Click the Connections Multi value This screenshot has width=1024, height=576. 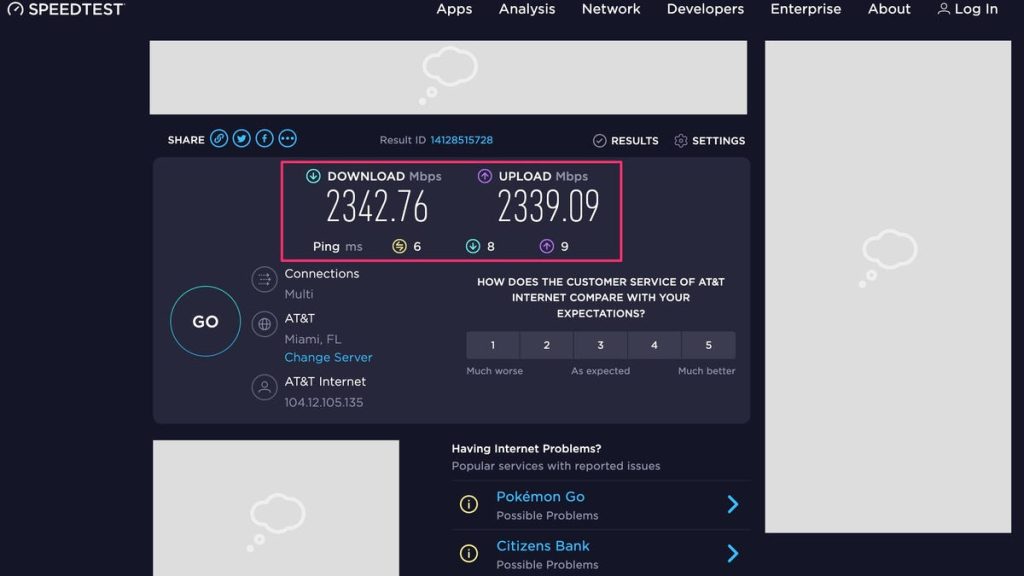coord(298,294)
